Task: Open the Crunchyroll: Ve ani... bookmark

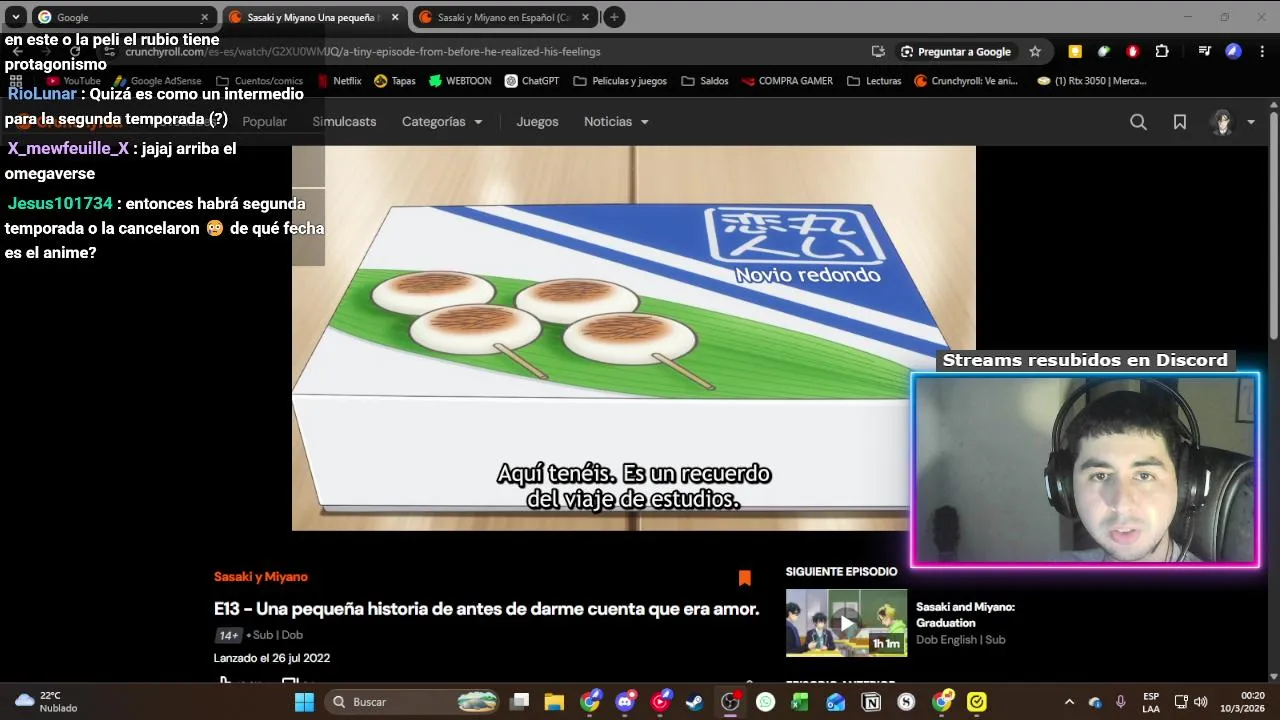Action: pos(966,81)
